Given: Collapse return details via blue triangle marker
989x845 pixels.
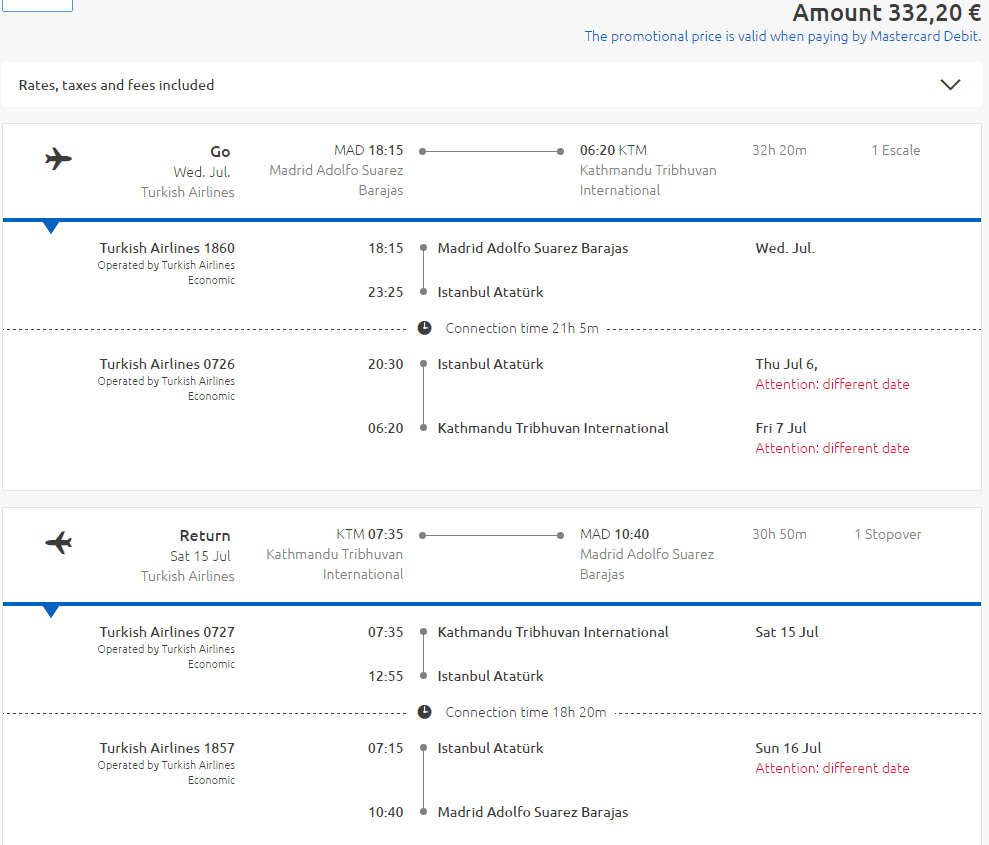Looking at the screenshot, I should (51, 611).
